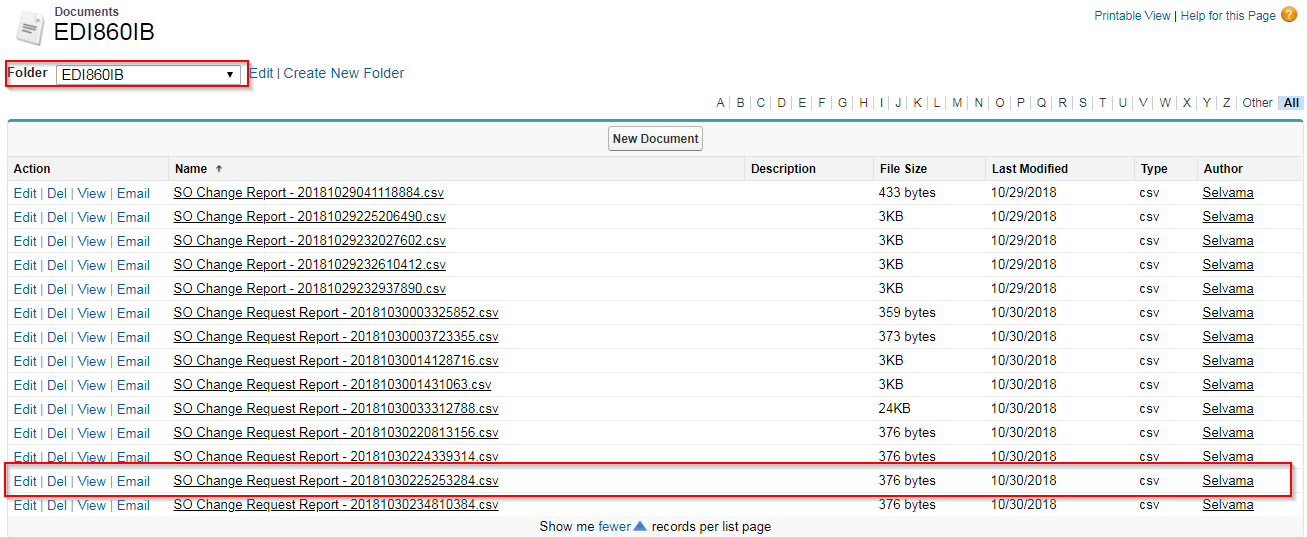View the 20181030225253284.csv document
The image size is (1307, 537).
click(x=92, y=481)
